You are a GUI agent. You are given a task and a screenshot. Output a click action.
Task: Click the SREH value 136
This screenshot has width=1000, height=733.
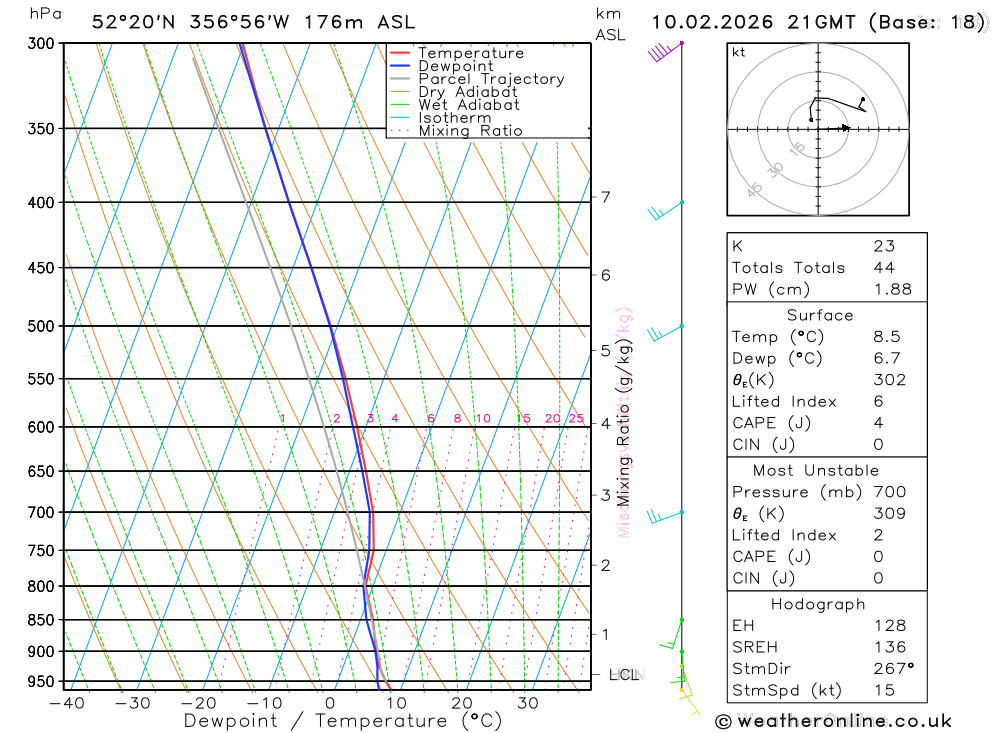(x=890, y=648)
